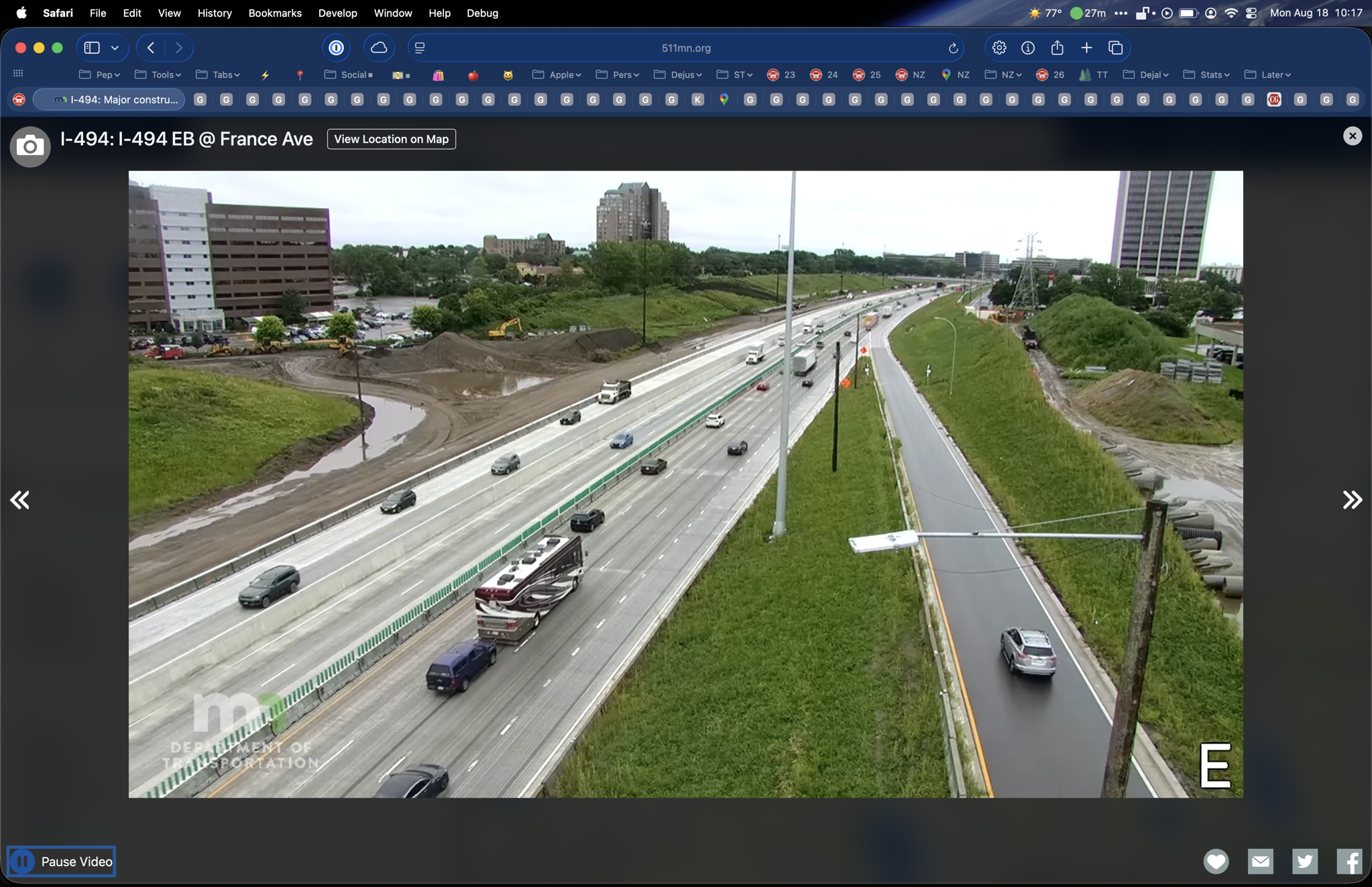Go to previous camera with left double chevron
1372x887 pixels.
coord(19,500)
